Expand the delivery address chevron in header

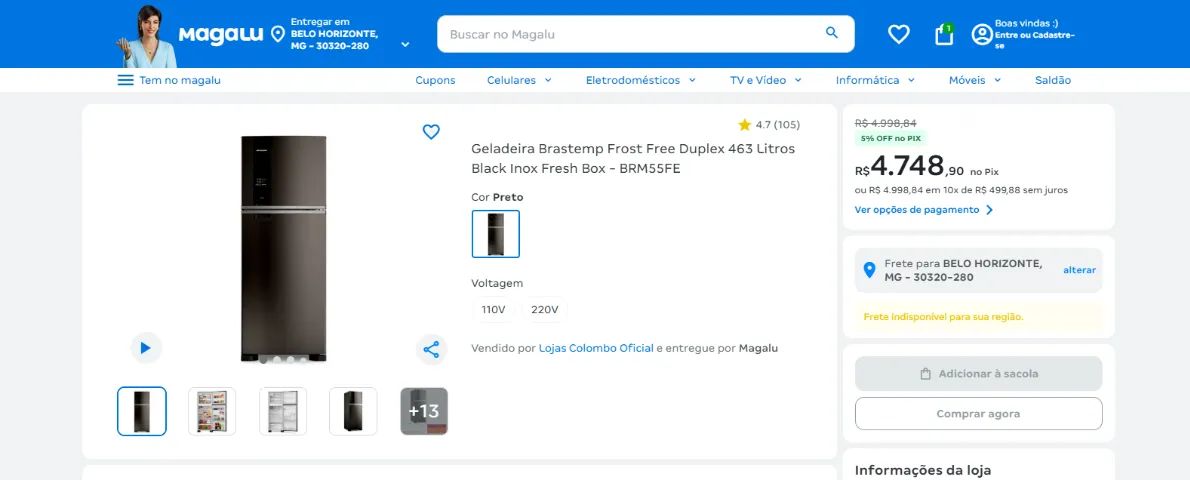[405, 44]
